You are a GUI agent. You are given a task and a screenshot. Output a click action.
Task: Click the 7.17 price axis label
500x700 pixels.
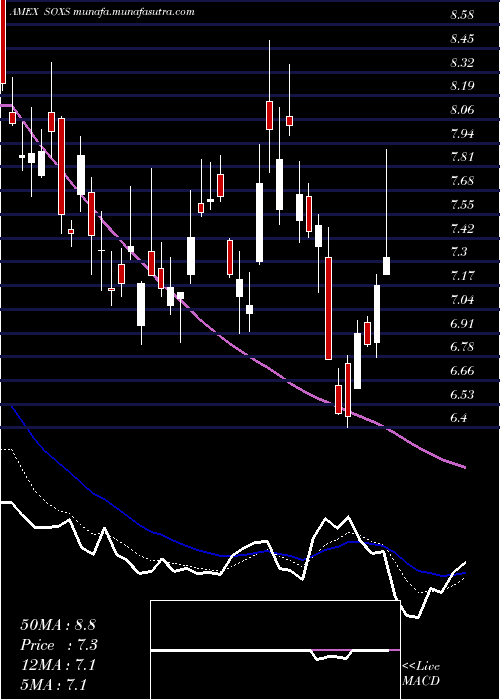(462, 276)
